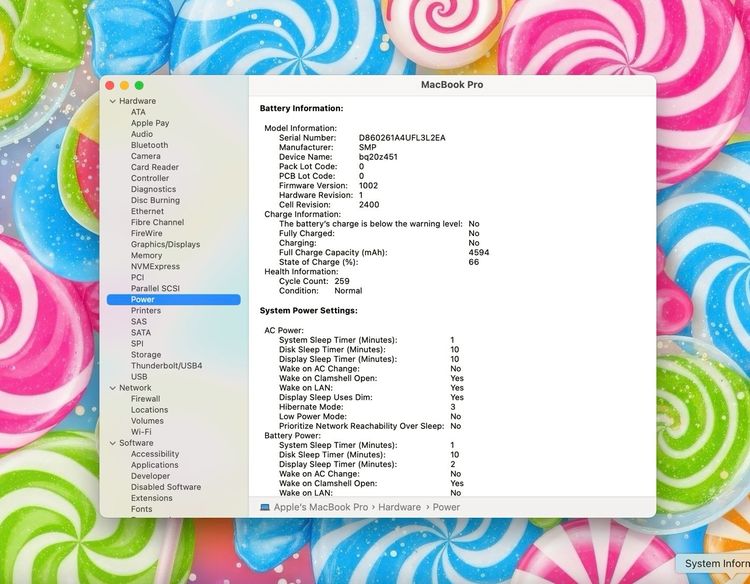Click the Manufacturer value SMP
Screen dimensions: 750x584
[x=367, y=147]
